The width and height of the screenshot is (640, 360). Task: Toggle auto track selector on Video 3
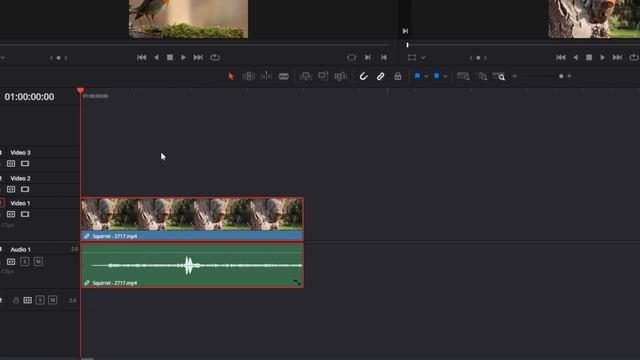coord(11,164)
